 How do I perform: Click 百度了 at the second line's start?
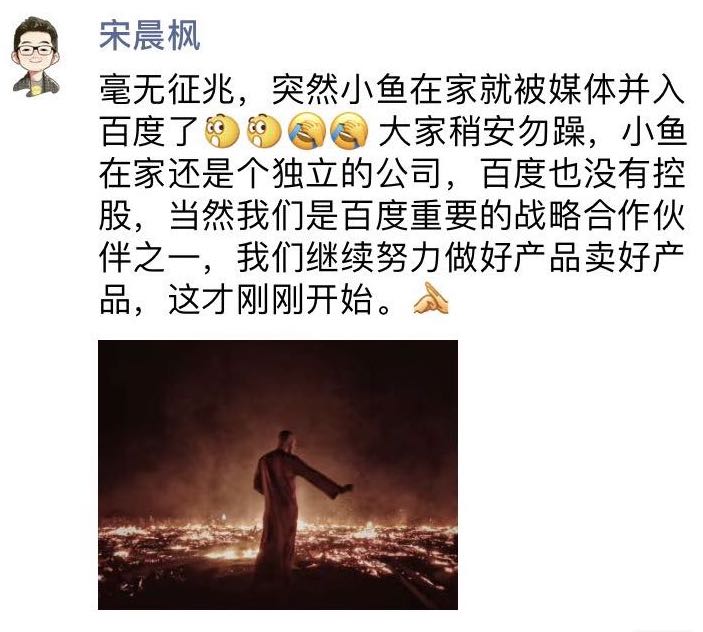click(x=150, y=132)
